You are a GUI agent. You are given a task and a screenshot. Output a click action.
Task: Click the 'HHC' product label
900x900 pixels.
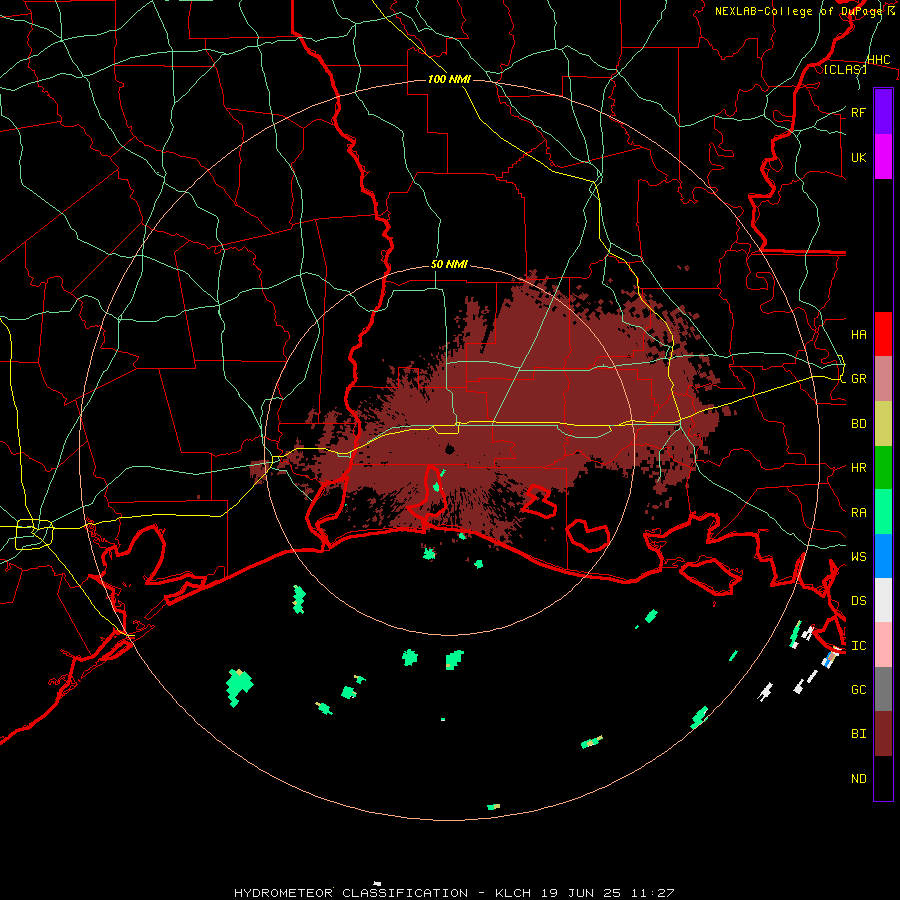coord(878,60)
